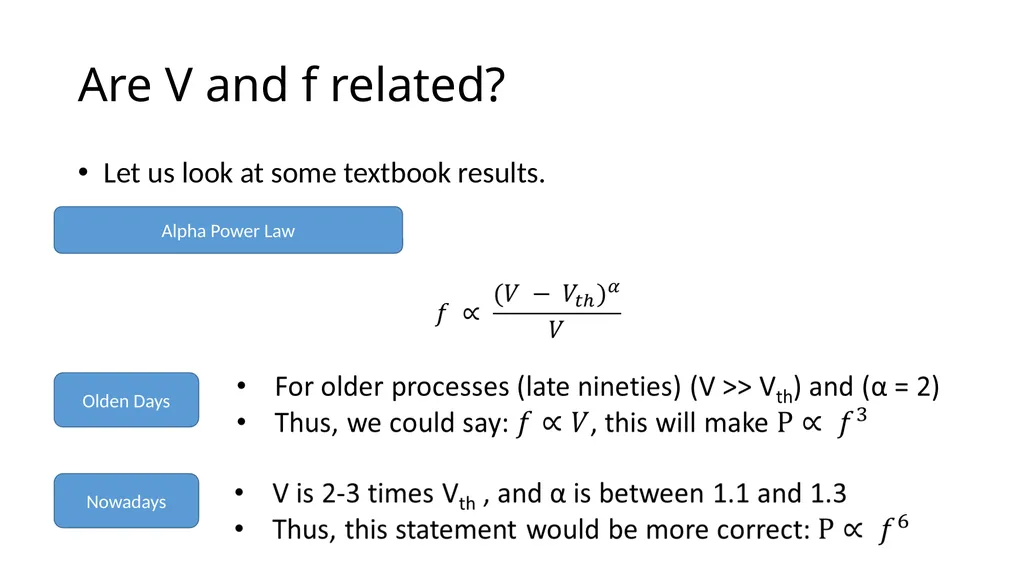Image resolution: width=1024 pixels, height=575 pixels.
Task: Click the (α = 2) text
Action: 901,387
